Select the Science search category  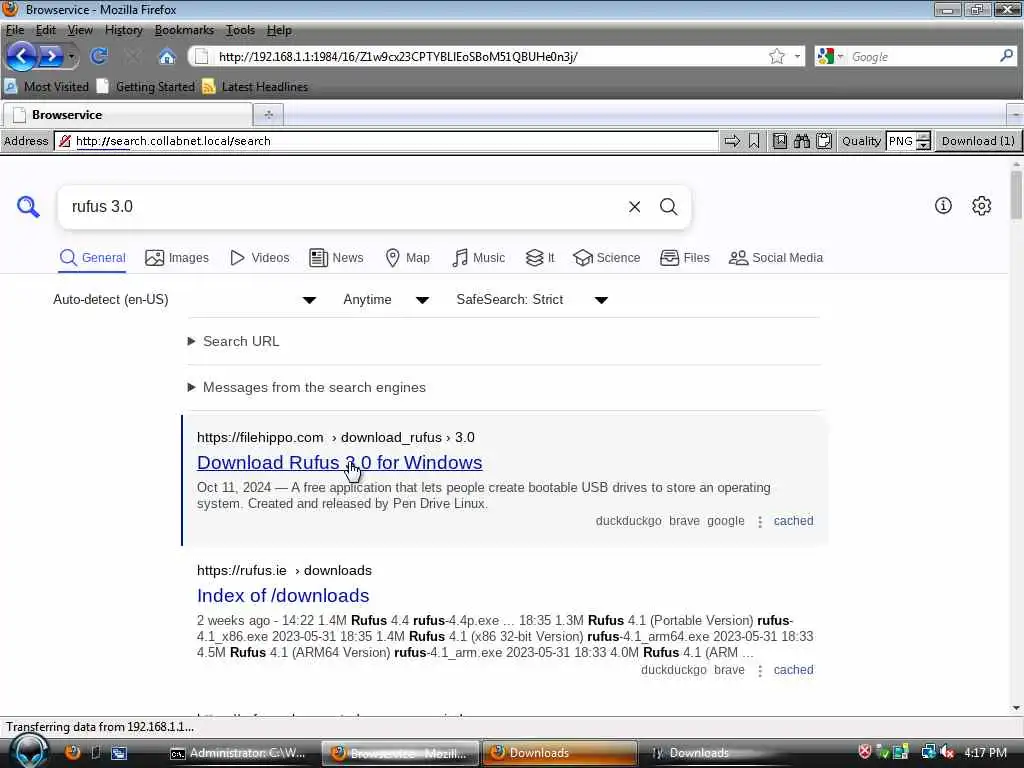[607, 258]
